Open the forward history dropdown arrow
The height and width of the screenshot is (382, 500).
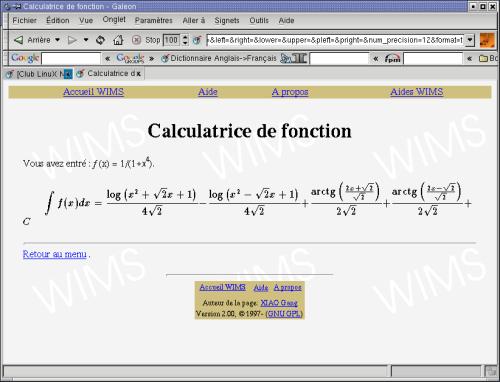86,40
